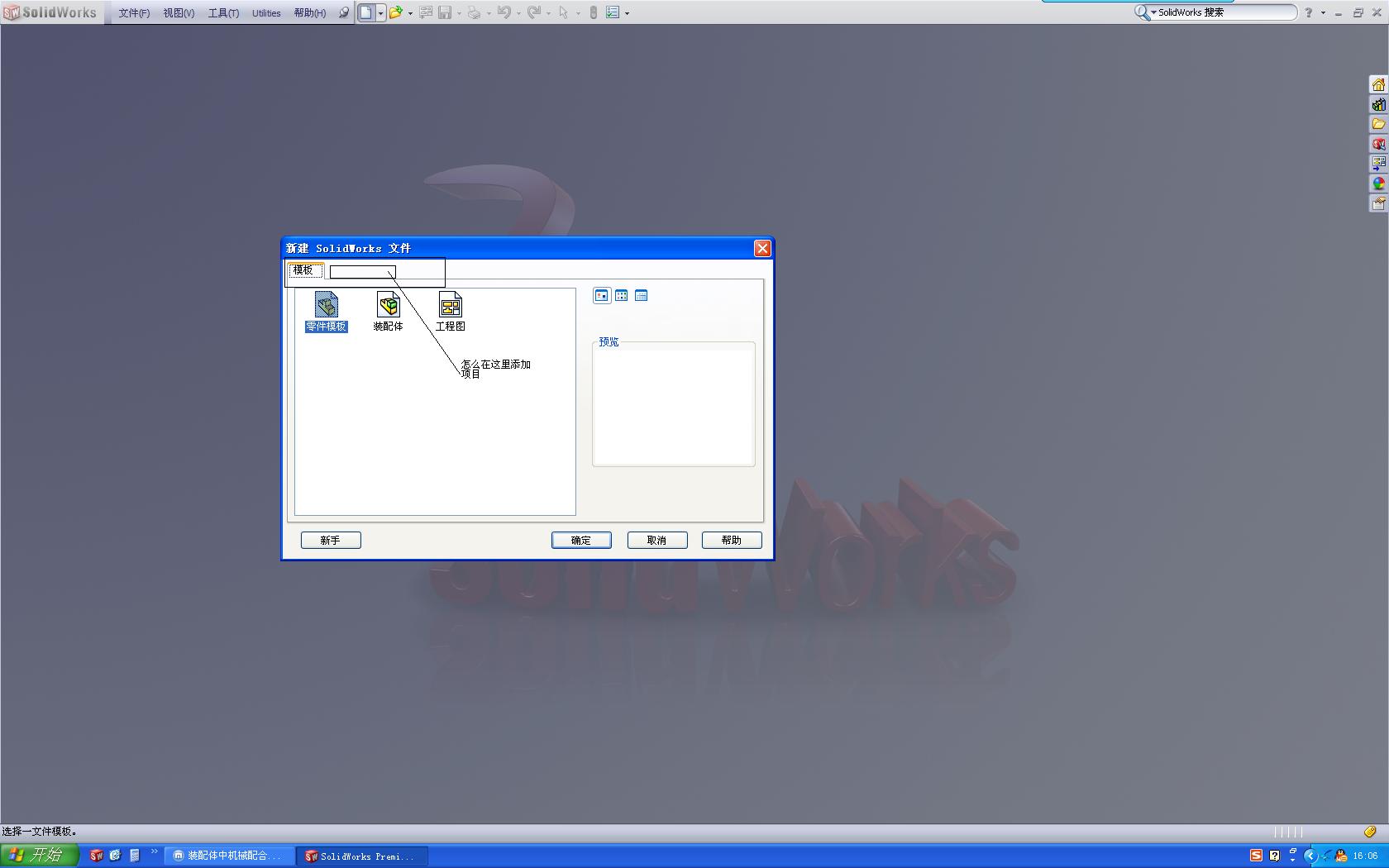This screenshot has width=1389, height=868.
Task: Open the File Explorer task pane tab
Action: [x=1378, y=124]
